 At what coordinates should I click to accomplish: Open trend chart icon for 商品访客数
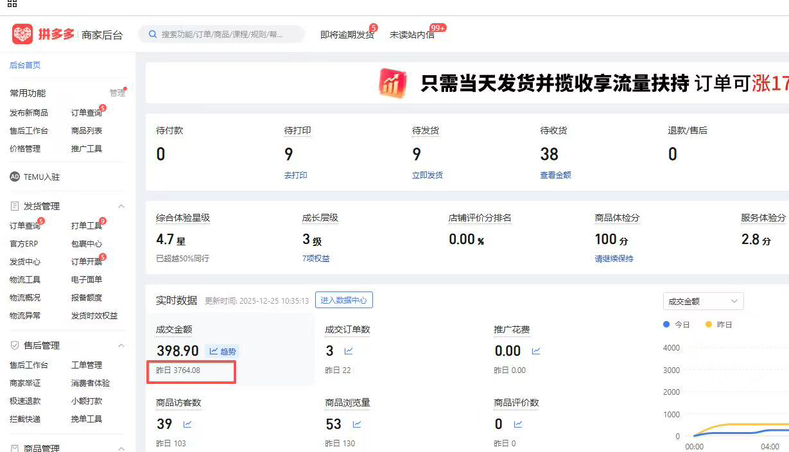pyautogui.click(x=187, y=424)
